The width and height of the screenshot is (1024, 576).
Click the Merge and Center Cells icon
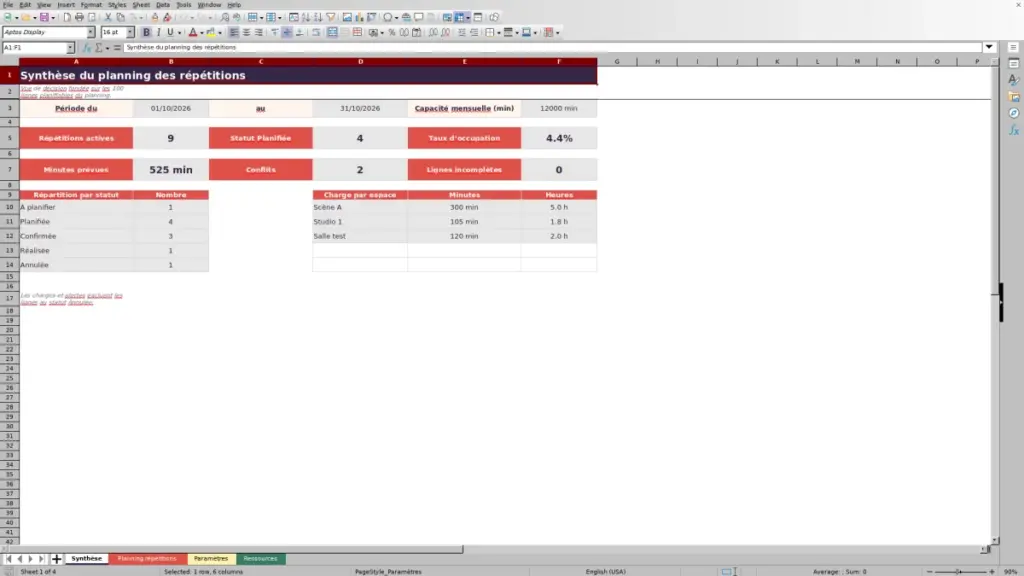pyautogui.click(x=332, y=32)
